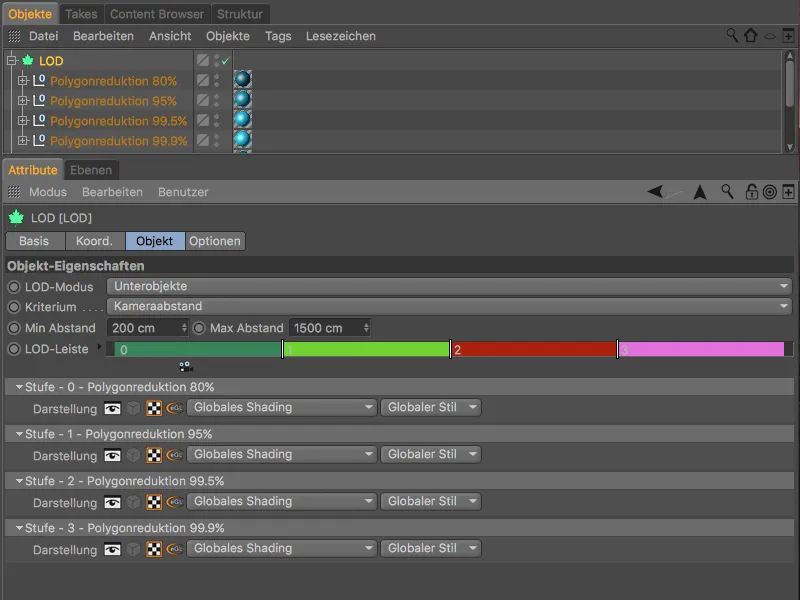Screen dimensions: 800x600
Task: Open the Lesezeichen menu
Action: [x=341, y=36]
